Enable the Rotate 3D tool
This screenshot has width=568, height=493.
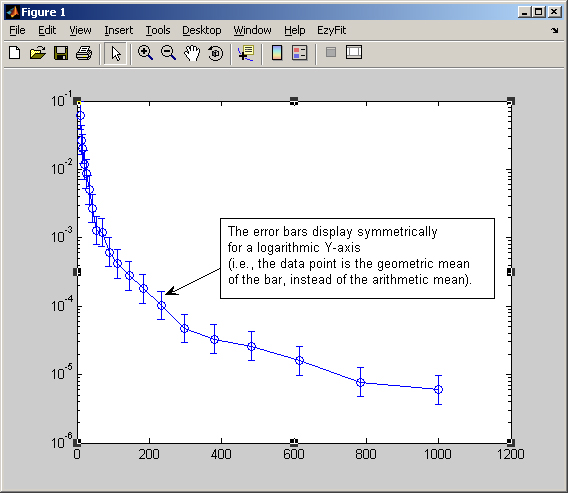(x=216, y=53)
